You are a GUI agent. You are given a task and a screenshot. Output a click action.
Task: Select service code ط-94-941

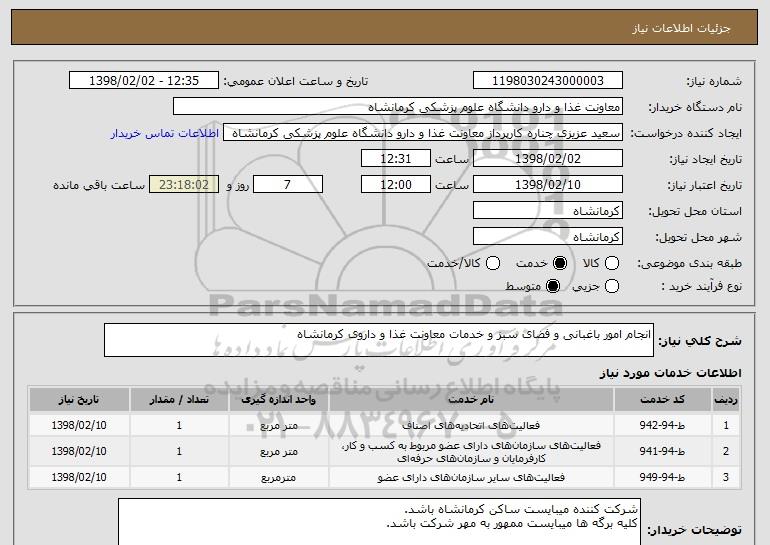662,452
